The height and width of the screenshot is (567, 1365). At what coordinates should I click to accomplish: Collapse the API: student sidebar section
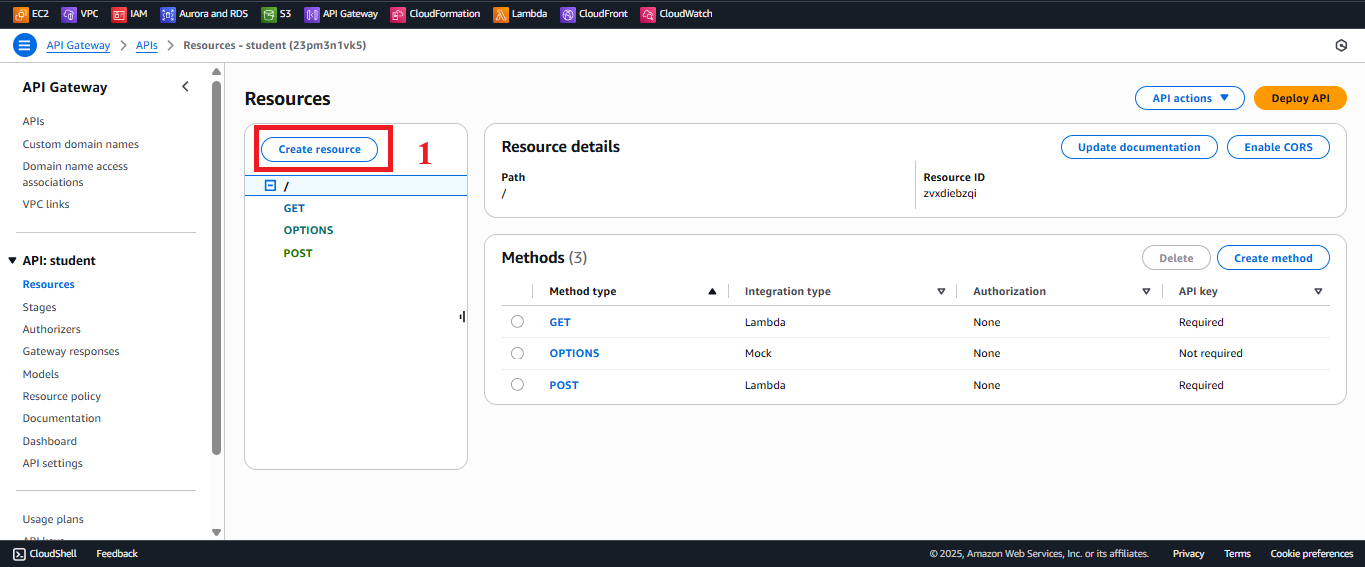tap(12, 260)
